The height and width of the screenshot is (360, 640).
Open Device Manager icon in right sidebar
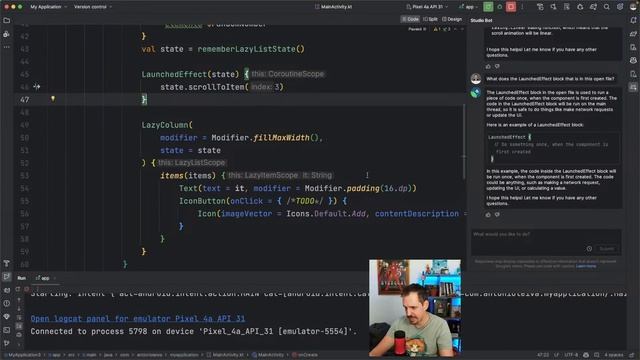click(x=633, y=47)
